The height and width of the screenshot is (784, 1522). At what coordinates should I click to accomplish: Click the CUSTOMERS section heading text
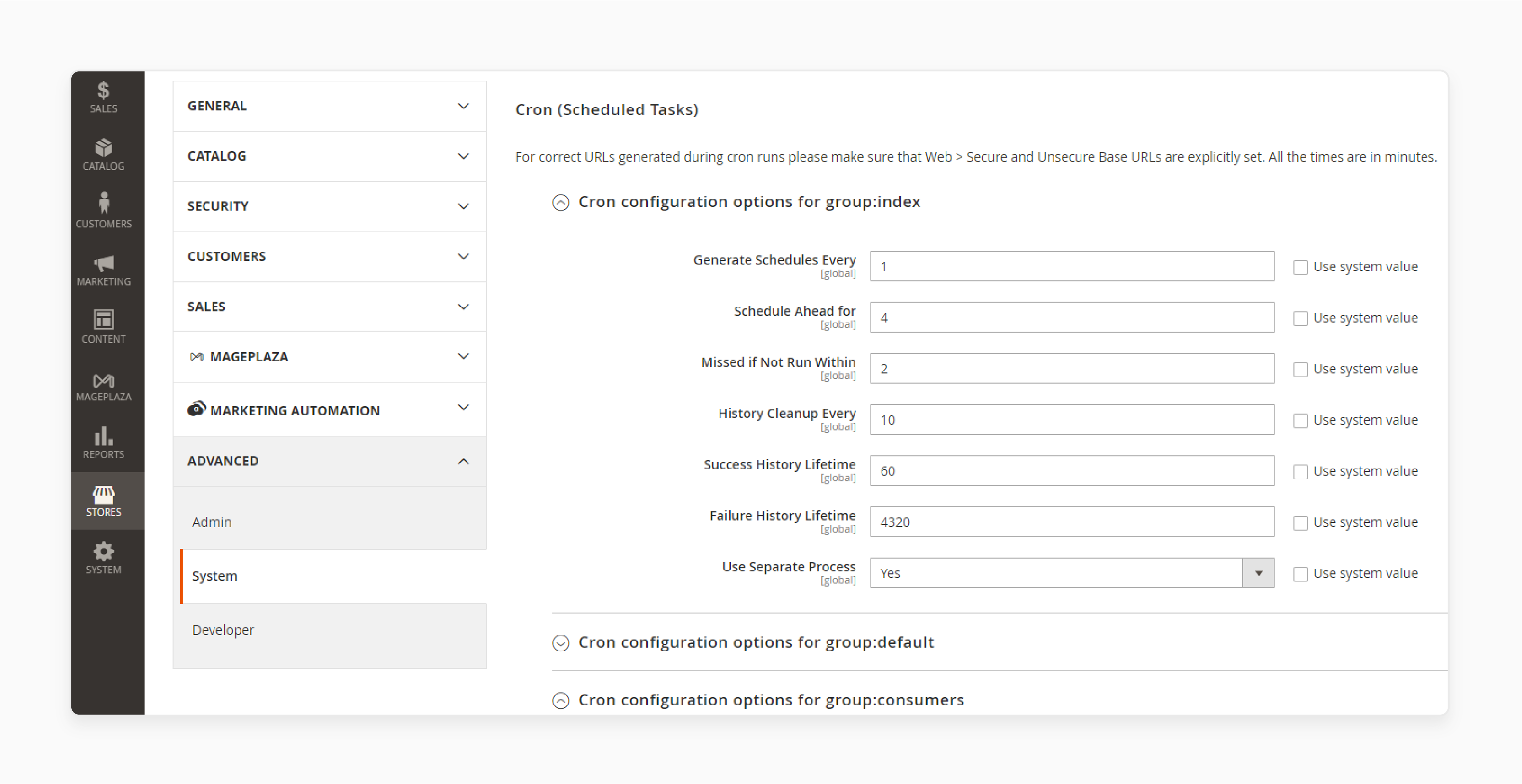point(227,257)
